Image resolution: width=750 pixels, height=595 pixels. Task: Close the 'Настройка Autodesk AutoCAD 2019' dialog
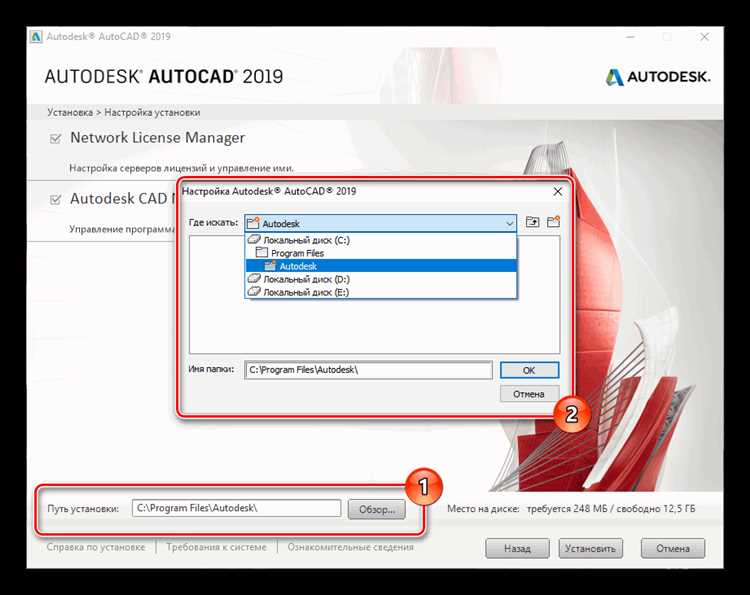pos(558,191)
